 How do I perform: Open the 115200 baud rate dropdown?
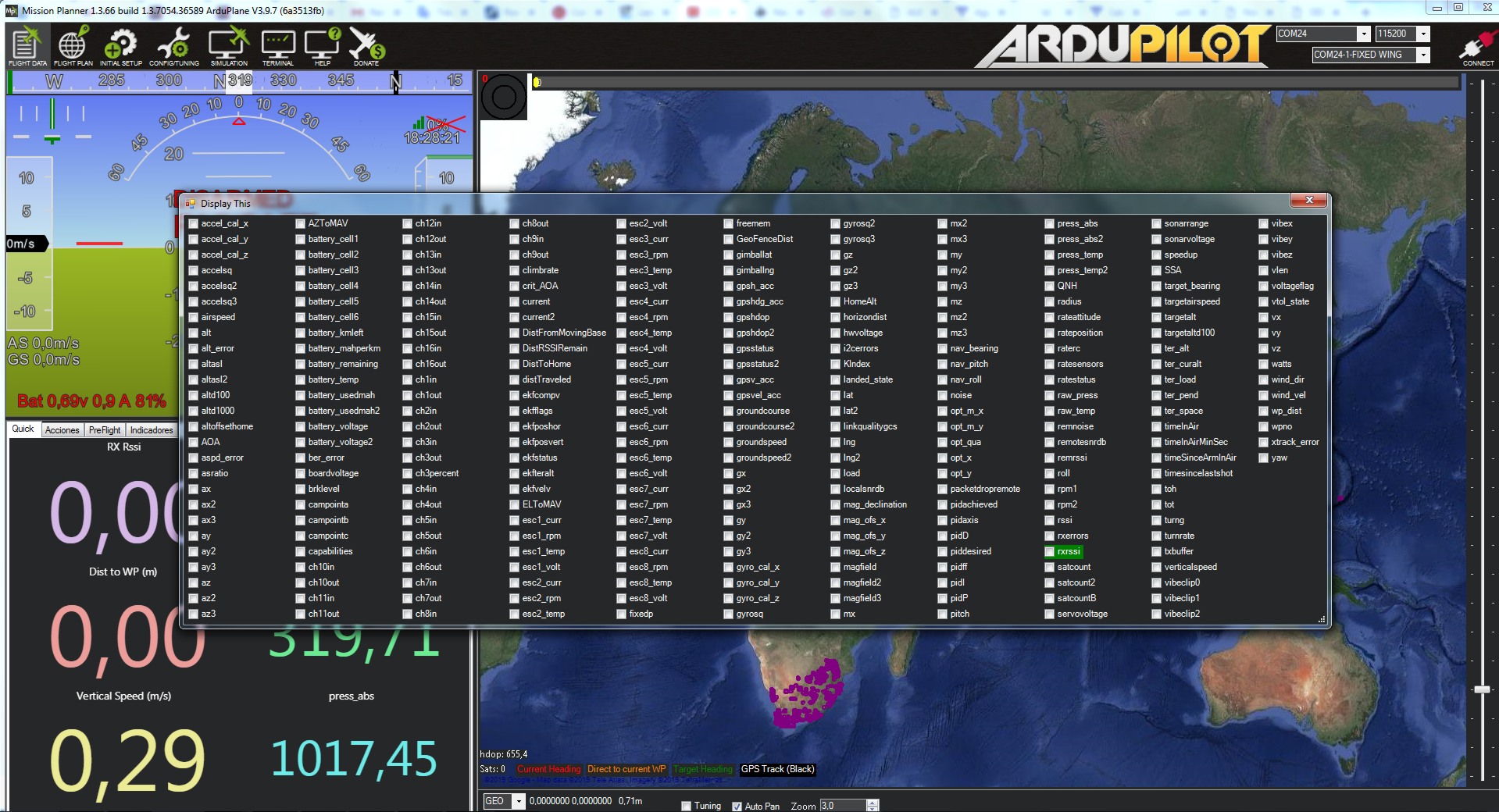[x=1423, y=34]
